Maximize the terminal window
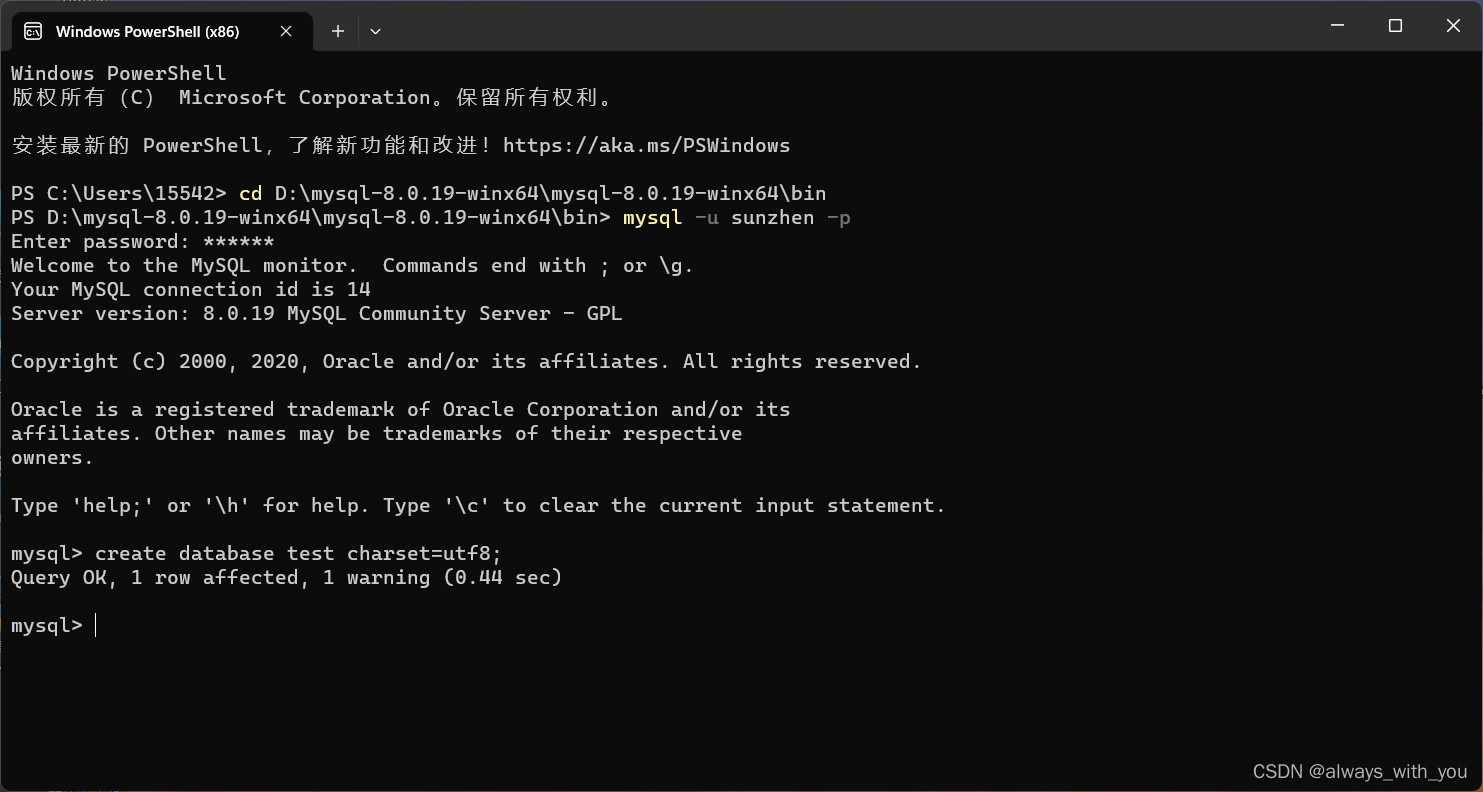 point(1395,25)
